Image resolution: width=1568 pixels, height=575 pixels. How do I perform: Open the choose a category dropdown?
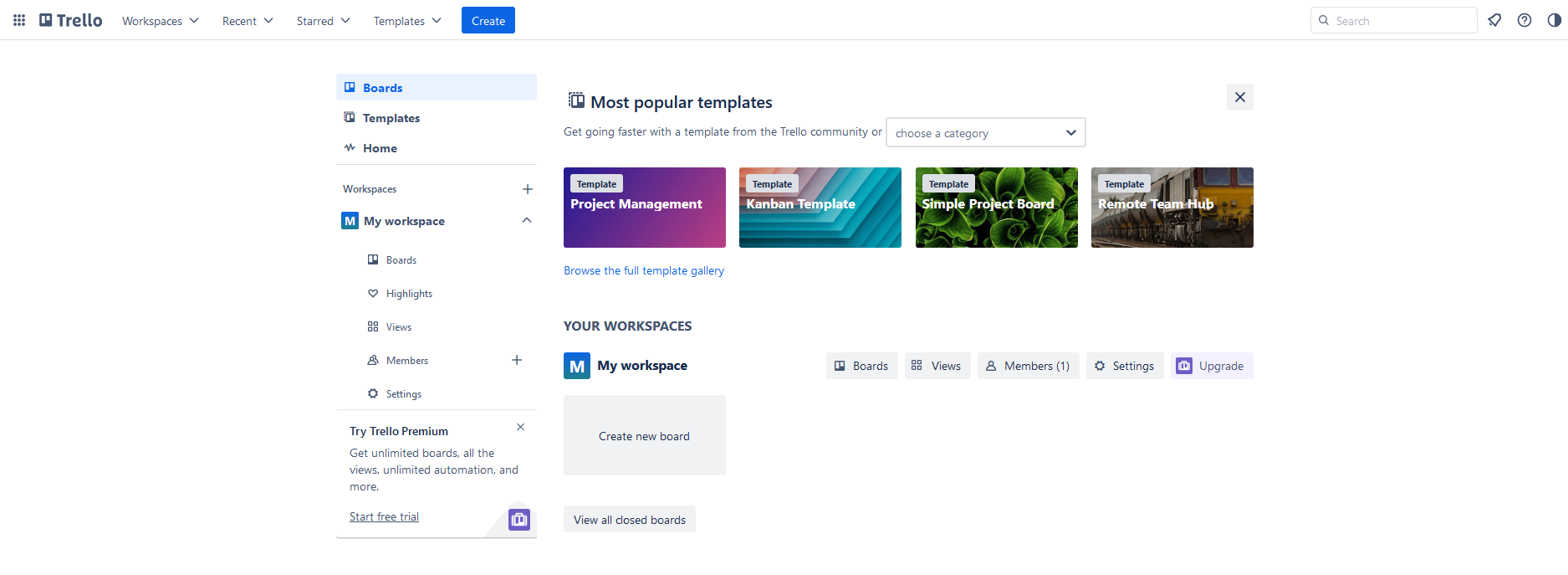click(x=986, y=132)
